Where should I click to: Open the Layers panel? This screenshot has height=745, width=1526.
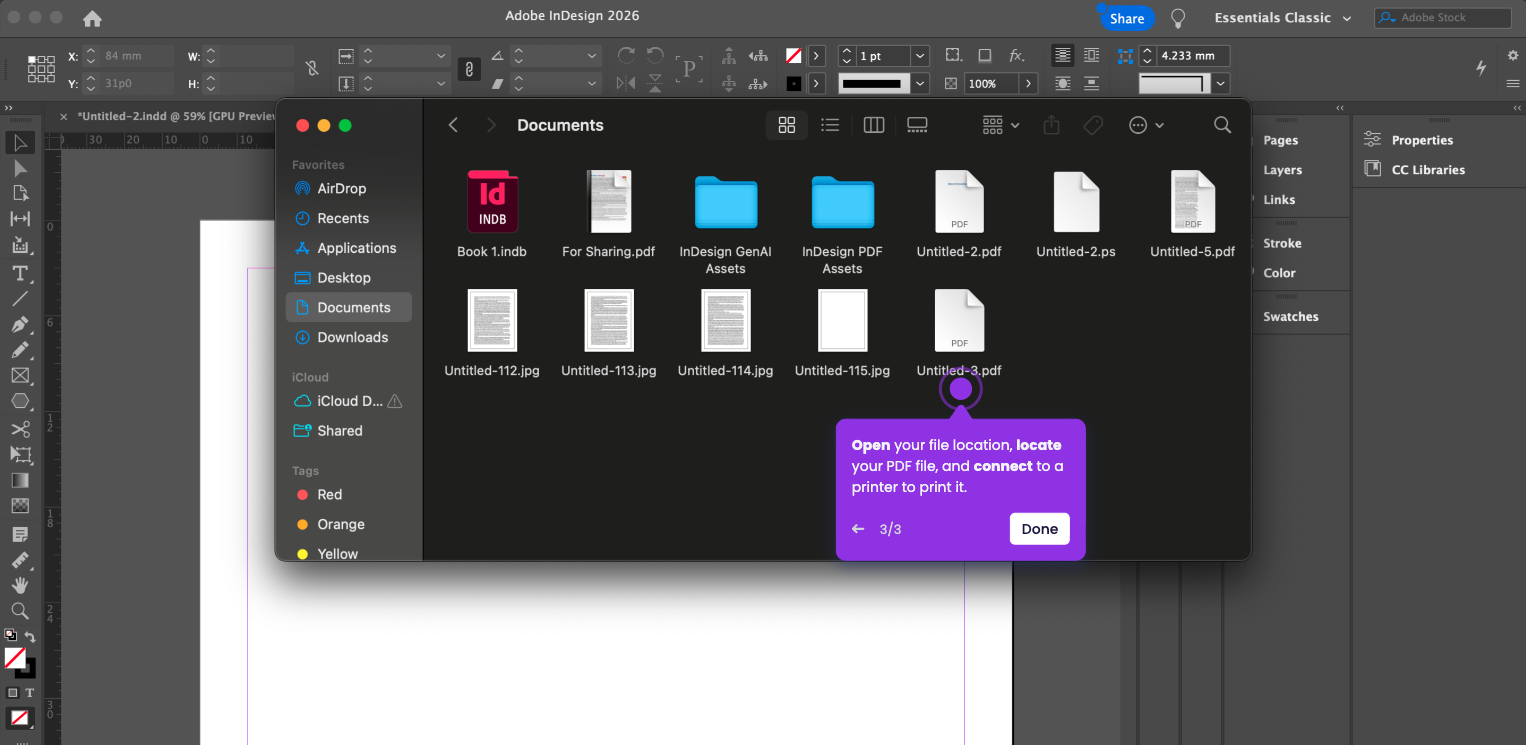click(x=1282, y=170)
